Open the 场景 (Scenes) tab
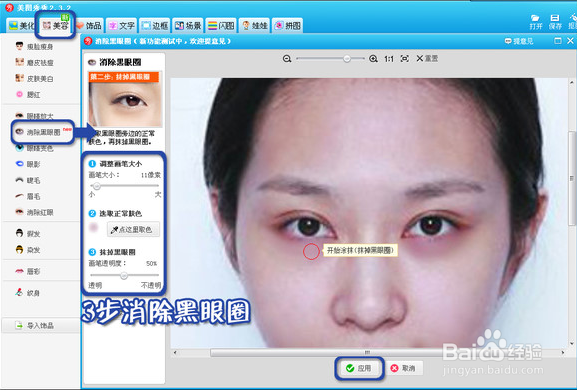The width and height of the screenshot is (577, 390). click(x=188, y=25)
